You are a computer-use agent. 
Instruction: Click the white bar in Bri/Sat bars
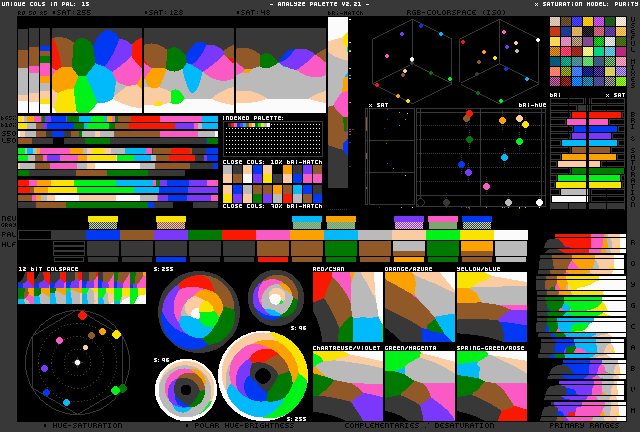[x=570, y=199]
